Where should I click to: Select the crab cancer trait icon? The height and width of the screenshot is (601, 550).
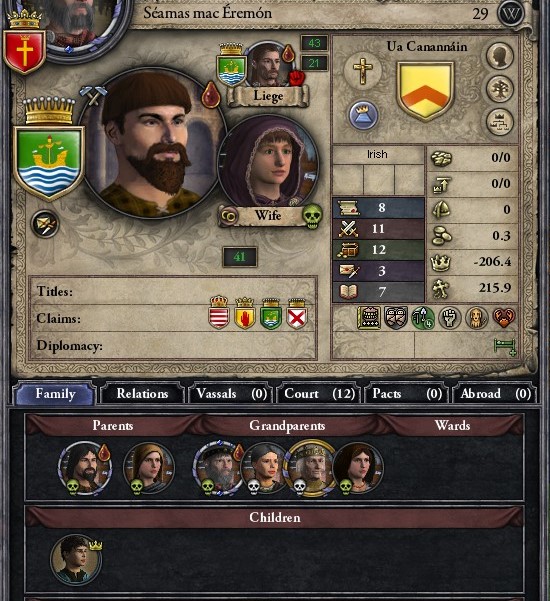[x=503, y=318]
